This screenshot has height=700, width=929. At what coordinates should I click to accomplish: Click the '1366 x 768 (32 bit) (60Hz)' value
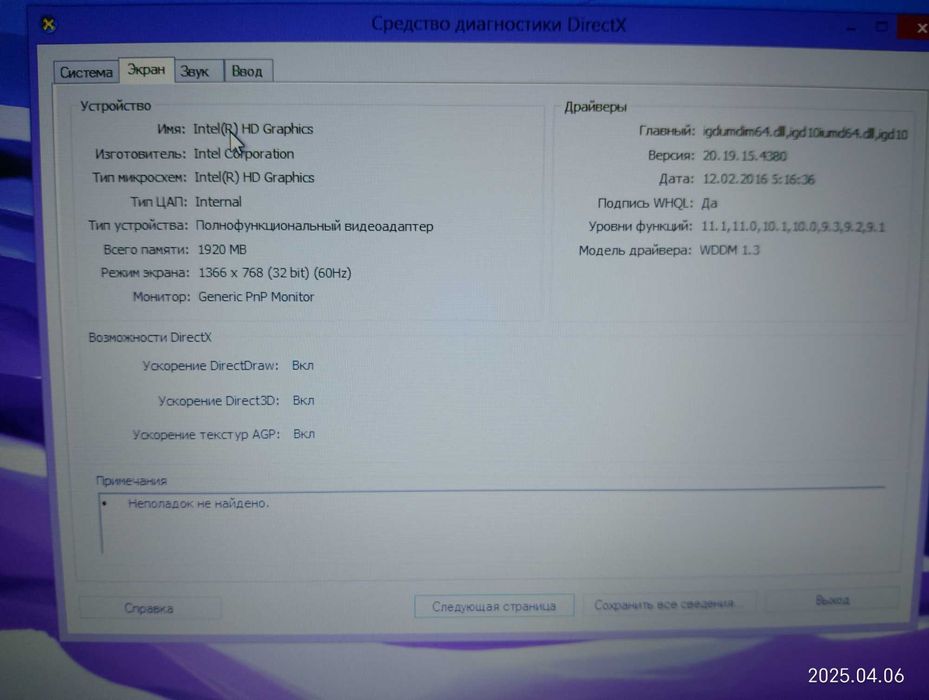pos(275,273)
